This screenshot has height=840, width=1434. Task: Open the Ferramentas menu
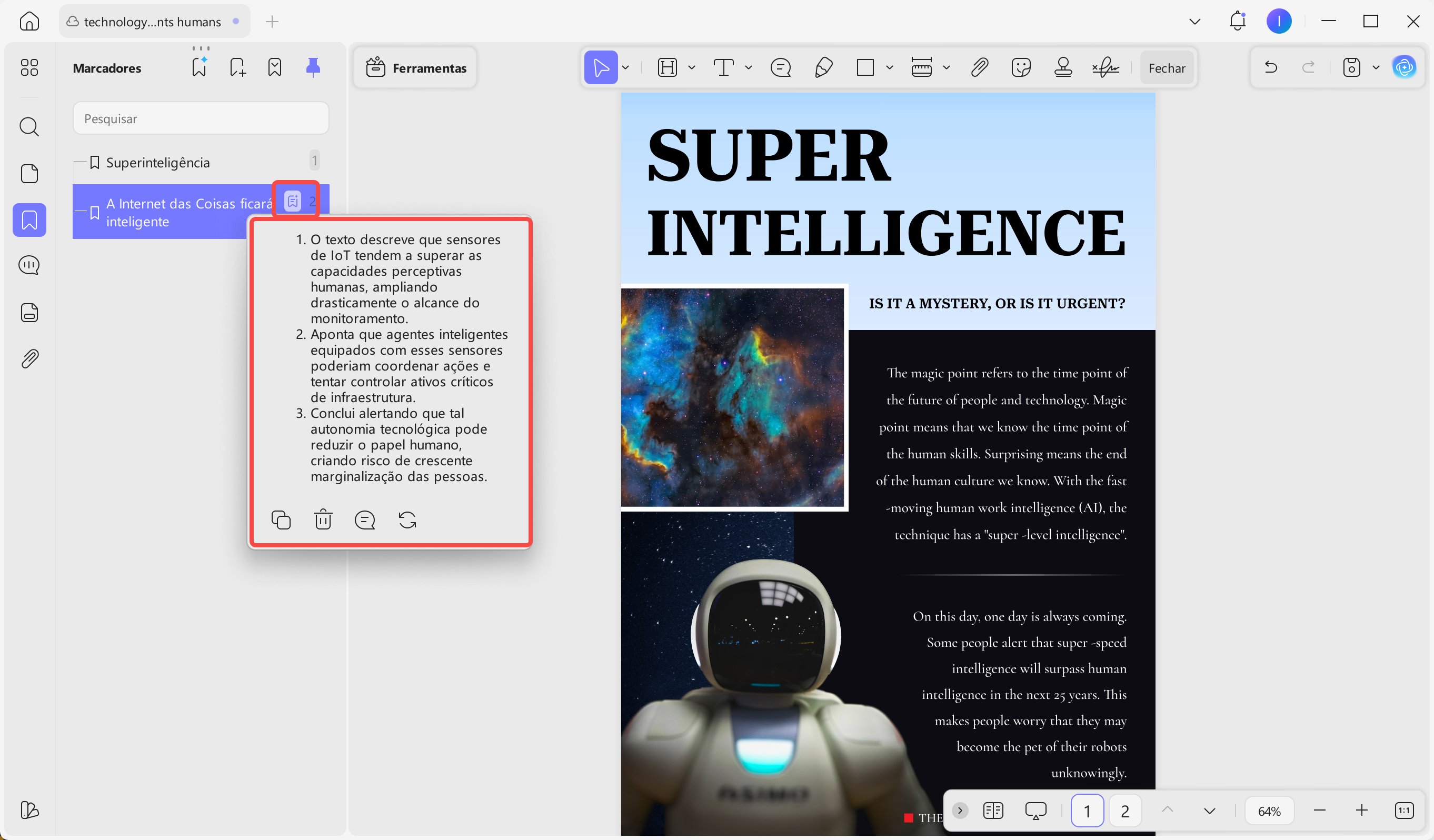[x=415, y=67]
